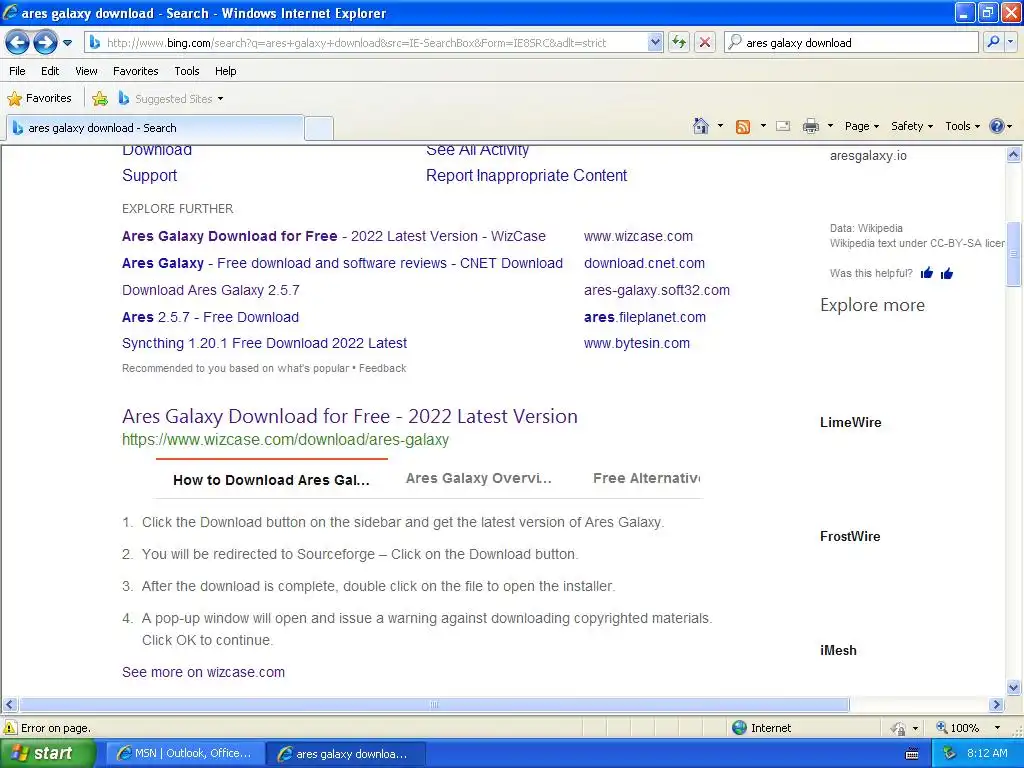Click Report Inappropriate Content link
This screenshot has width=1024, height=768.
pos(526,175)
